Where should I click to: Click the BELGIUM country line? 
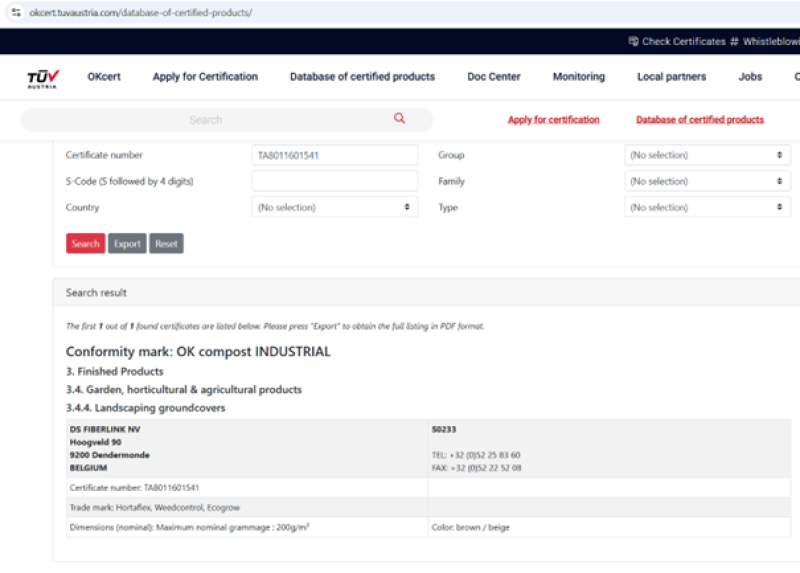pyautogui.click(x=88, y=468)
